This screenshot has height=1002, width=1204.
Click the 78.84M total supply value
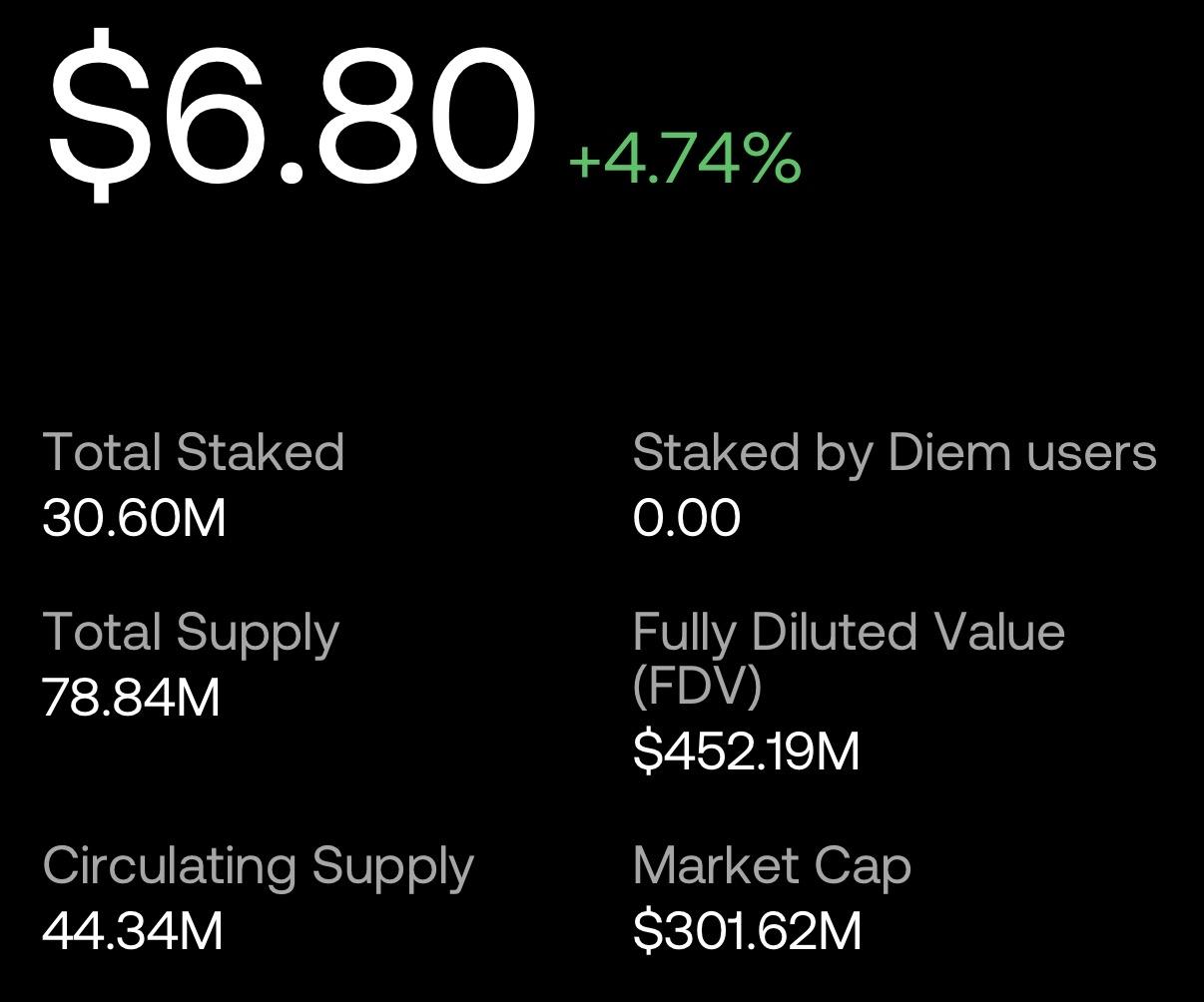click(132, 698)
